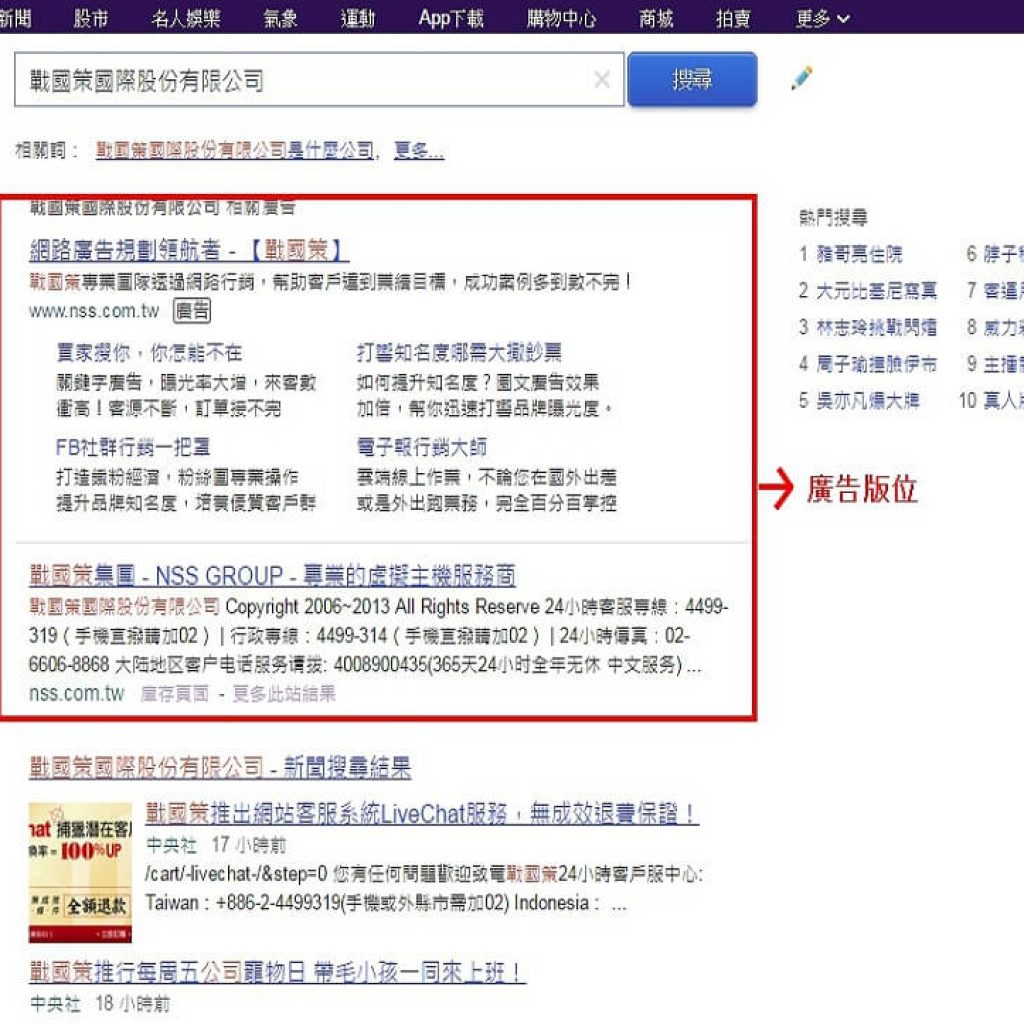Open the 新聞 tab in top navigation
1024x1024 pixels.
pos(14,18)
